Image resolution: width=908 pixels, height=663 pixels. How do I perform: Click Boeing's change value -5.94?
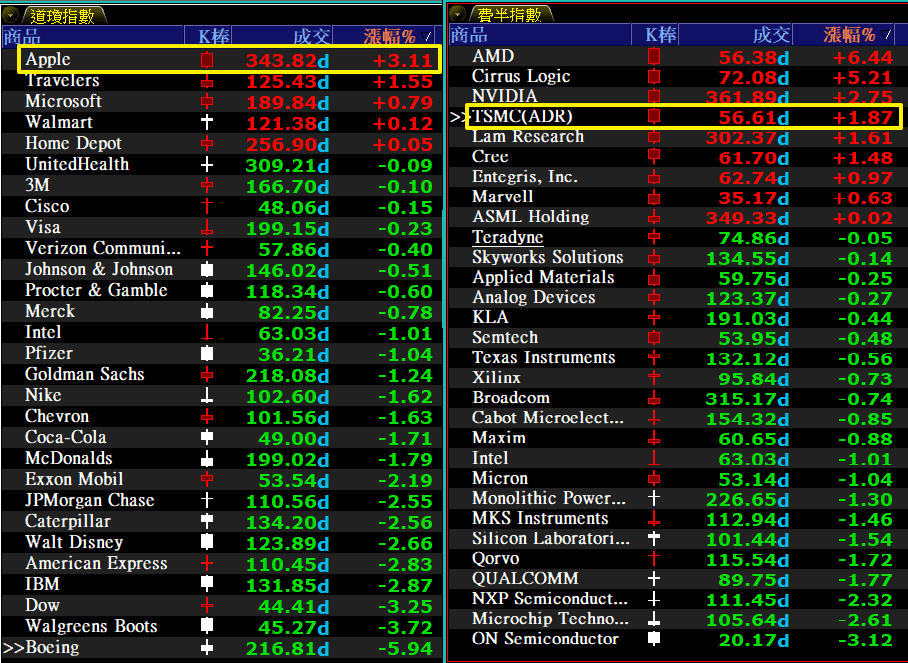[405, 649]
